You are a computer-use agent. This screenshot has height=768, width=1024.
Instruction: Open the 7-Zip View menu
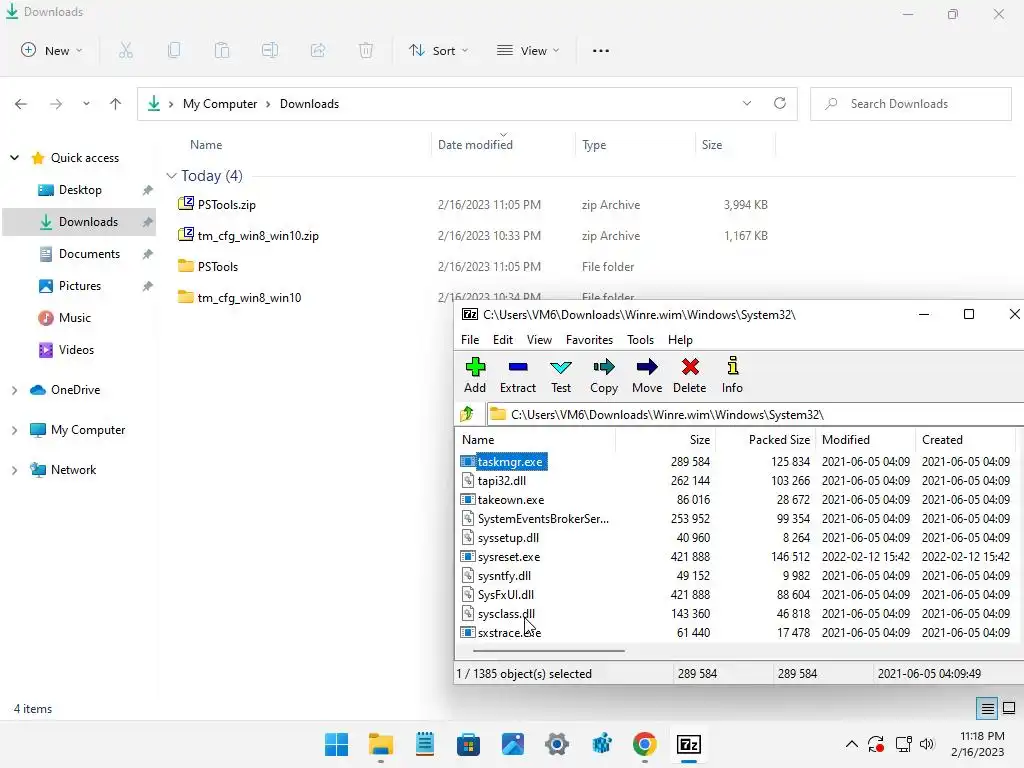click(x=539, y=340)
